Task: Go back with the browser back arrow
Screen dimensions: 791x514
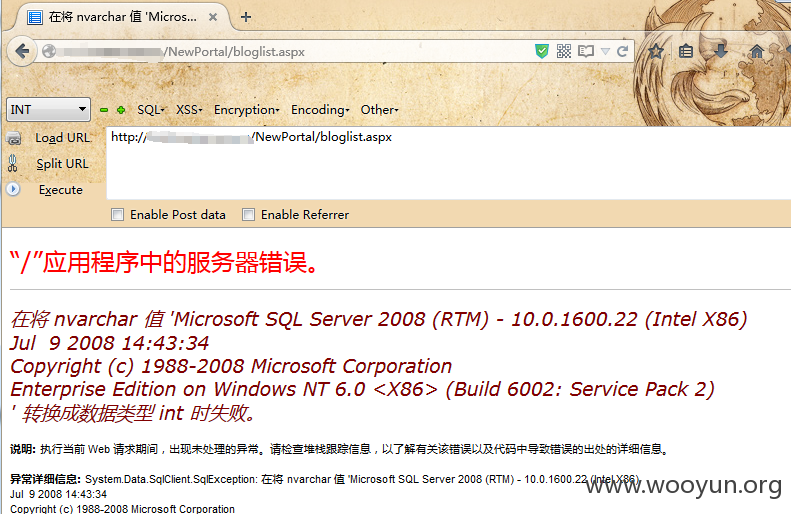Action: coord(22,51)
